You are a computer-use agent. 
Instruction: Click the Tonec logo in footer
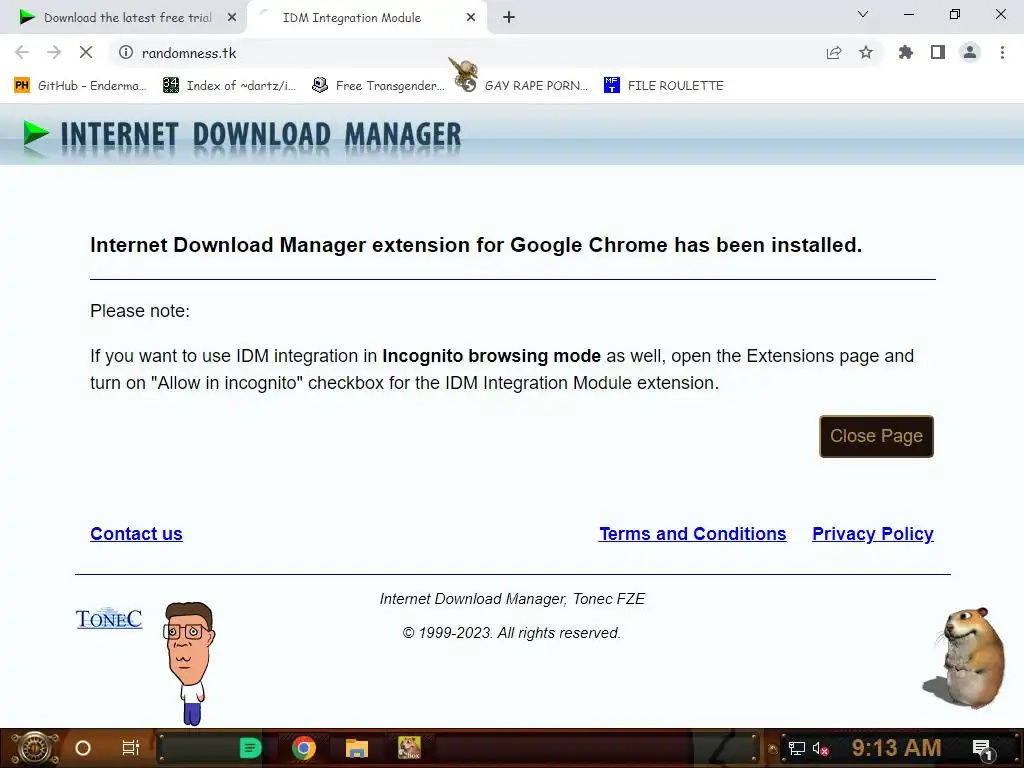109,618
